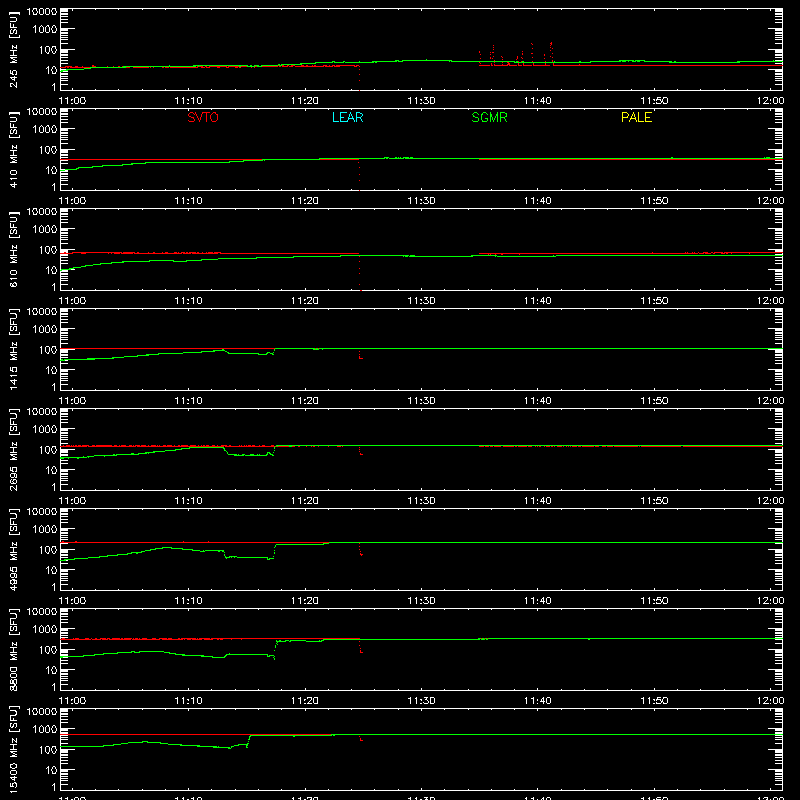The height and width of the screenshot is (800, 800).
Task: Click 11:50 tick under the 410 MHz plot
Action: [654, 201]
